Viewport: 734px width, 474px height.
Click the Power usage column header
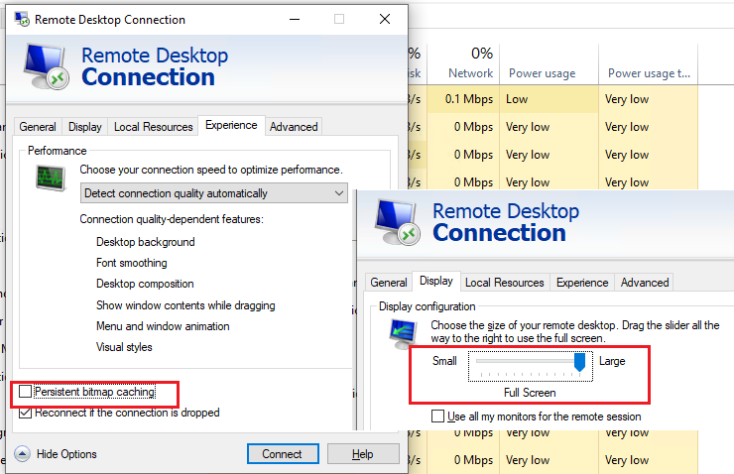click(x=541, y=73)
